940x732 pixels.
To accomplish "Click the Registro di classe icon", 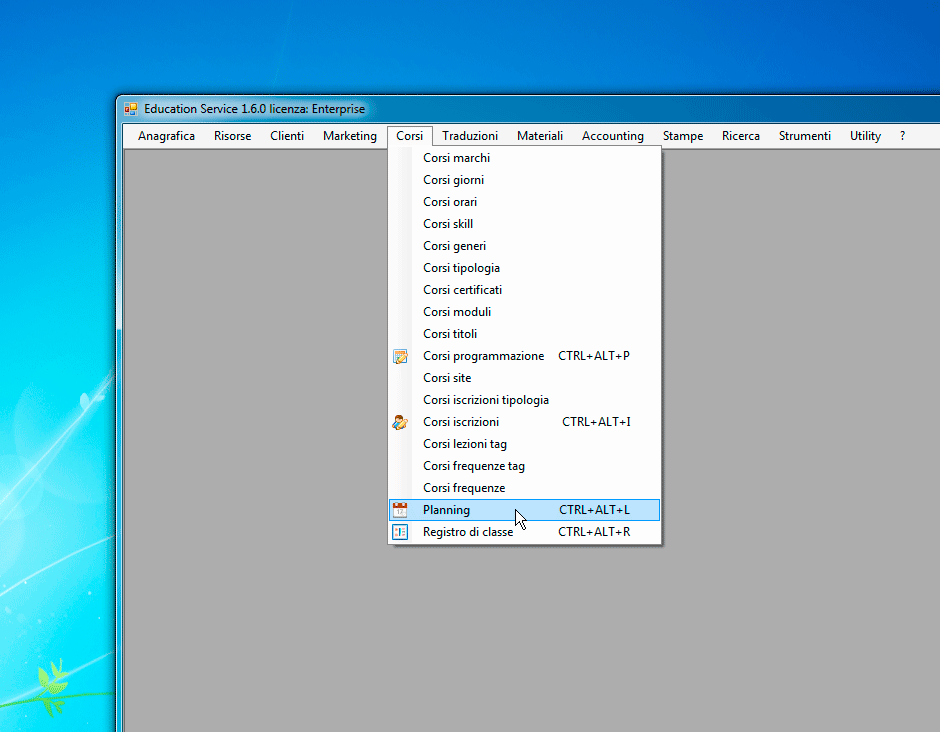I will click(x=400, y=532).
